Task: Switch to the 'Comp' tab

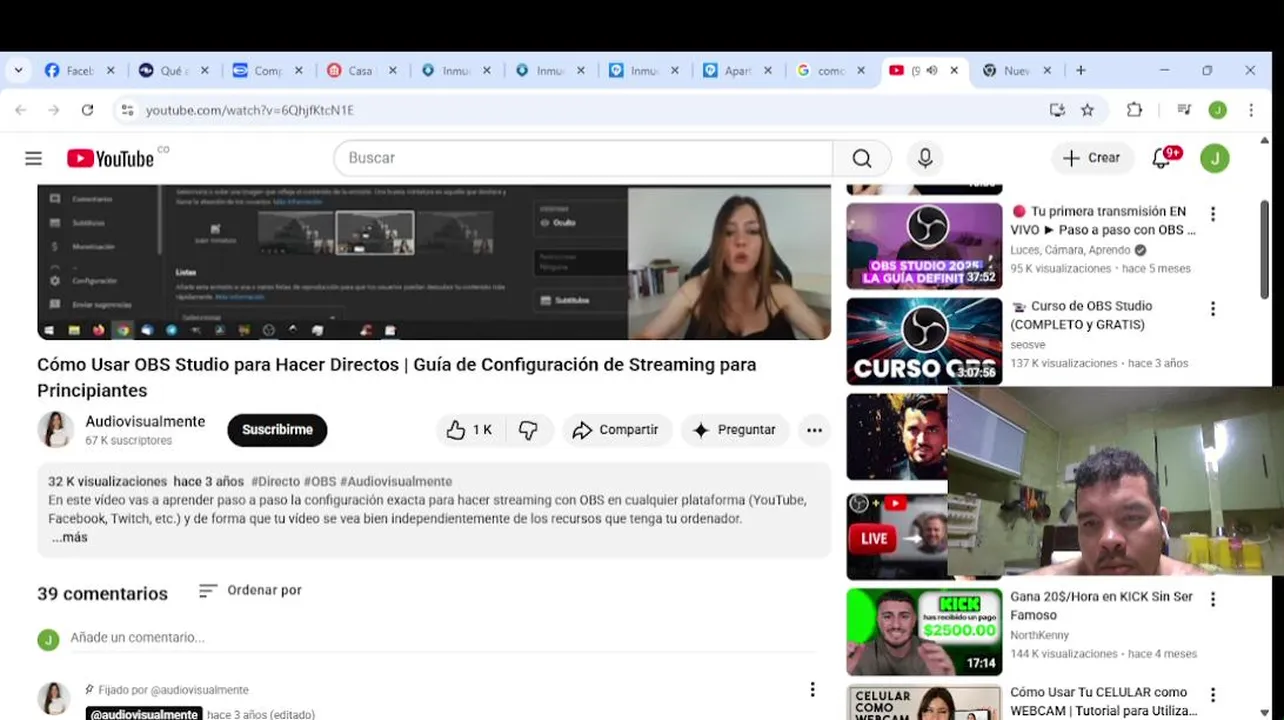Action: tap(257, 71)
